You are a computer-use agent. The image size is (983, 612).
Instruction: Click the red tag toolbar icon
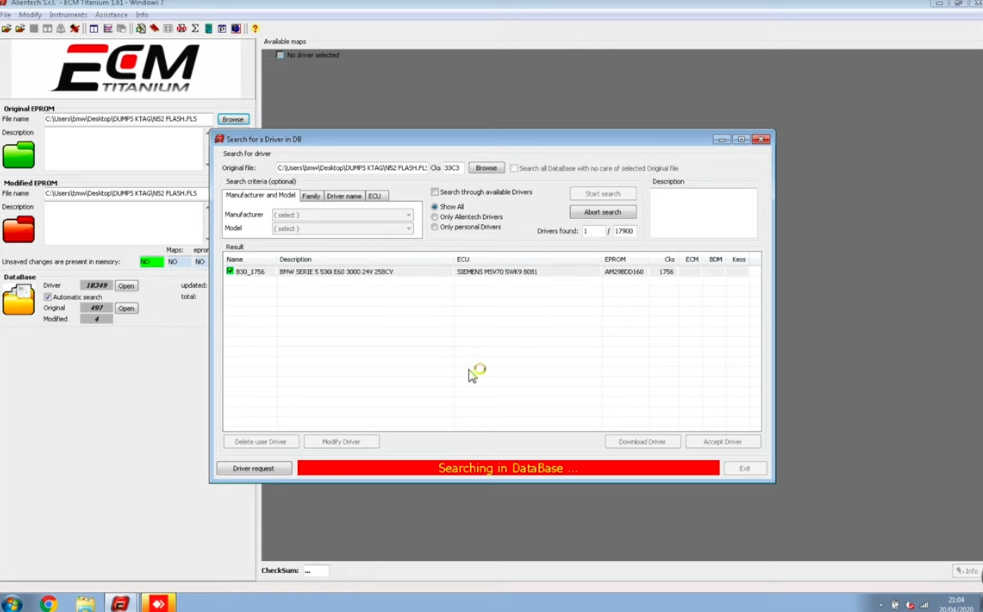tap(154, 29)
